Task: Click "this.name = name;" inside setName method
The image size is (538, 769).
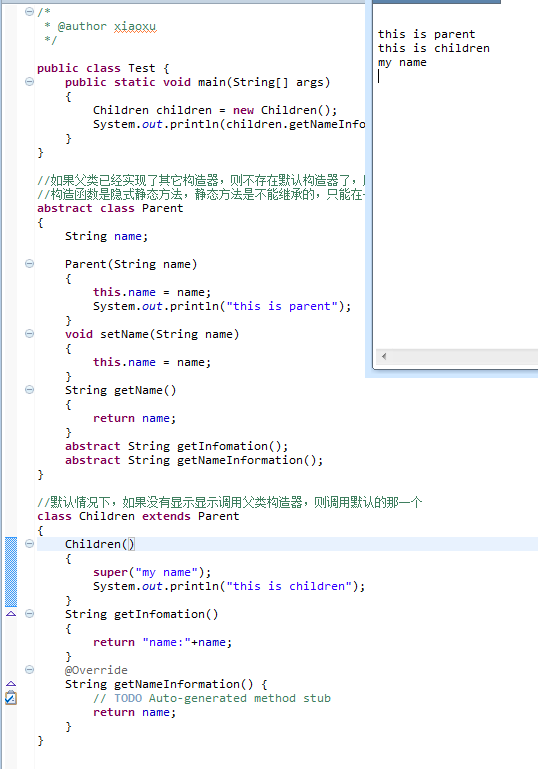Action: pyautogui.click(x=152, y=362)
